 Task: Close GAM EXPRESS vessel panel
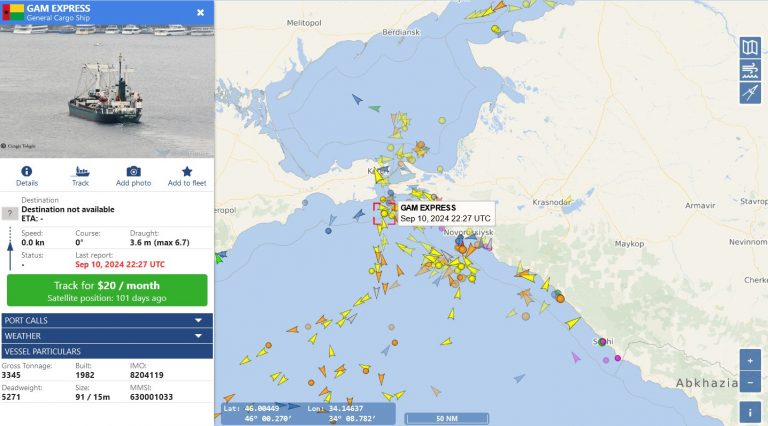200,13
